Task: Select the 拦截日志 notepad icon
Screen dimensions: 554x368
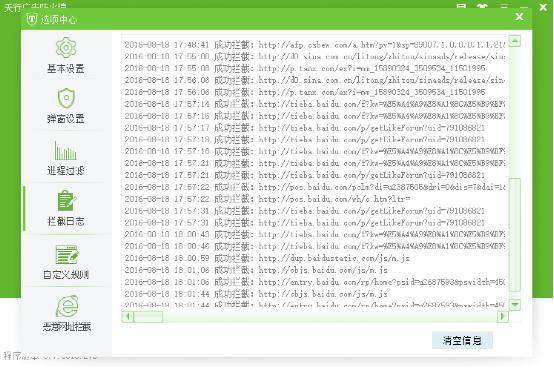Action: click(x=66, y=201)
